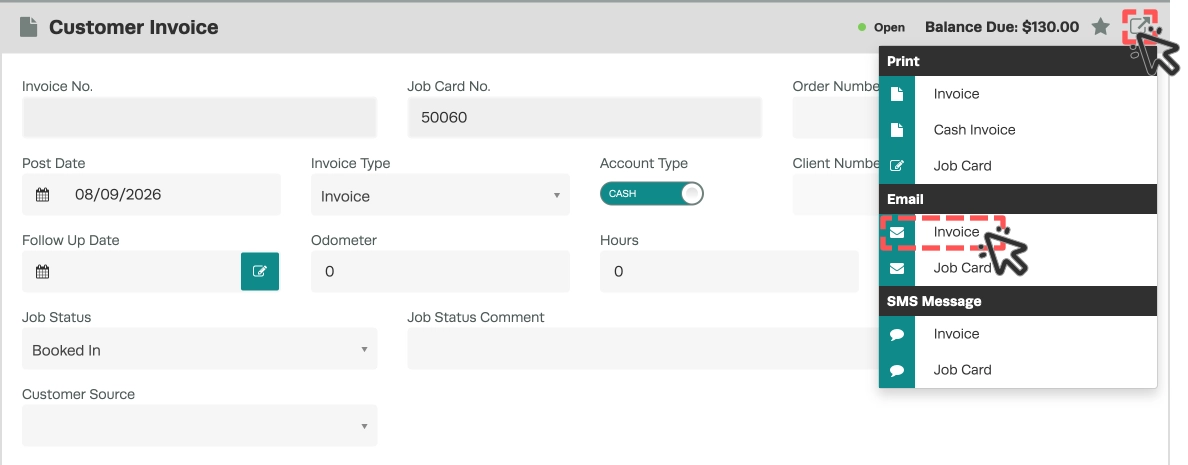
Task: Click the Invoice No. input field
Action: [199, 117]
